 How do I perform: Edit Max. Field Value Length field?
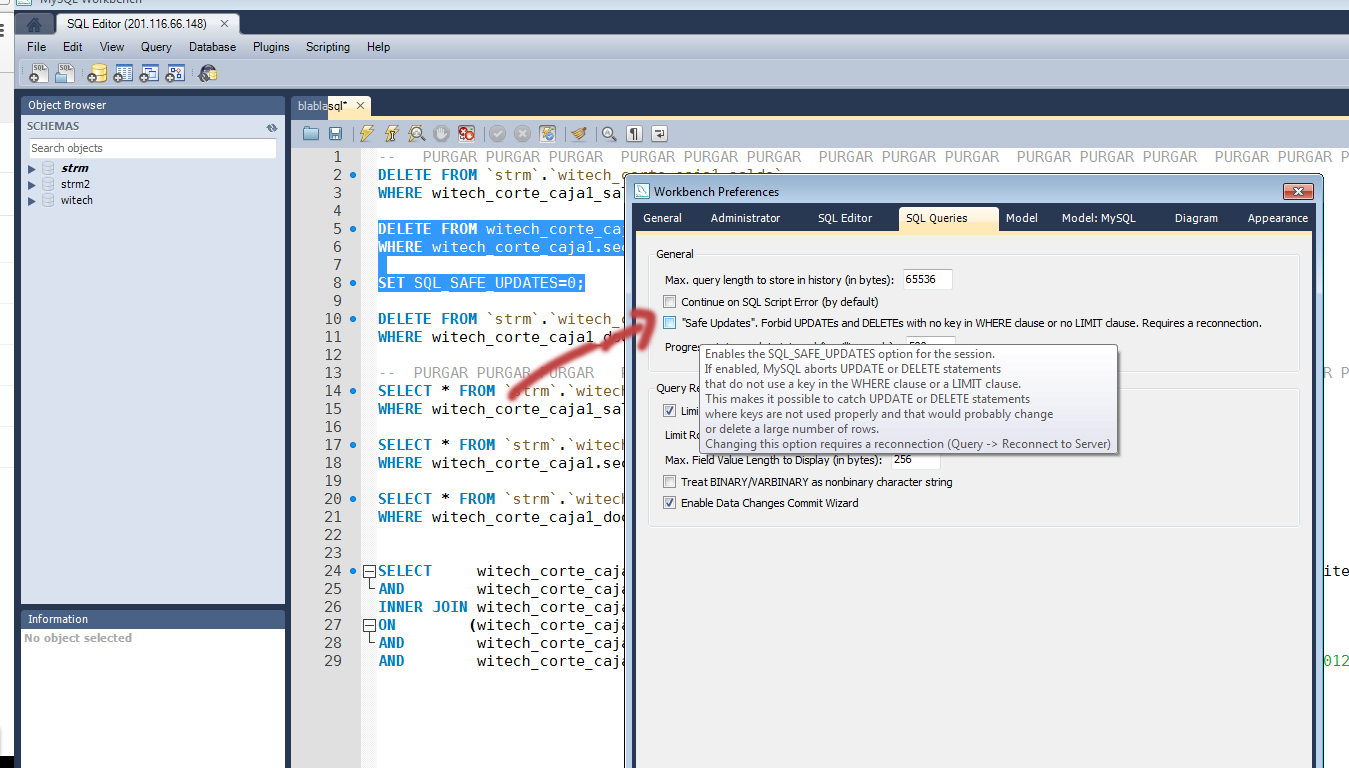pyautogui.click(x=916, y=460)
